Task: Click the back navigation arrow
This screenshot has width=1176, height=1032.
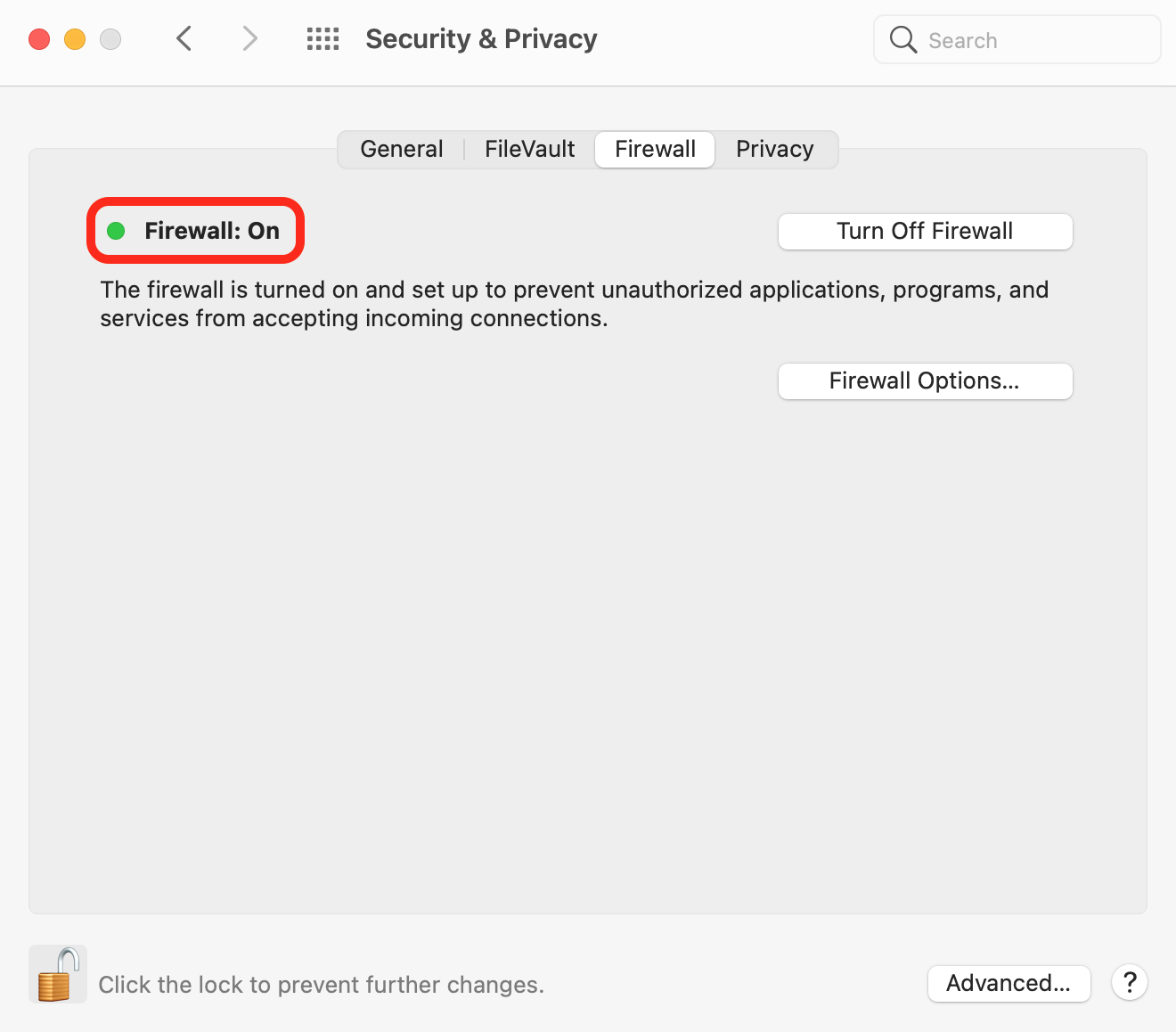Action: pos(184,38)
